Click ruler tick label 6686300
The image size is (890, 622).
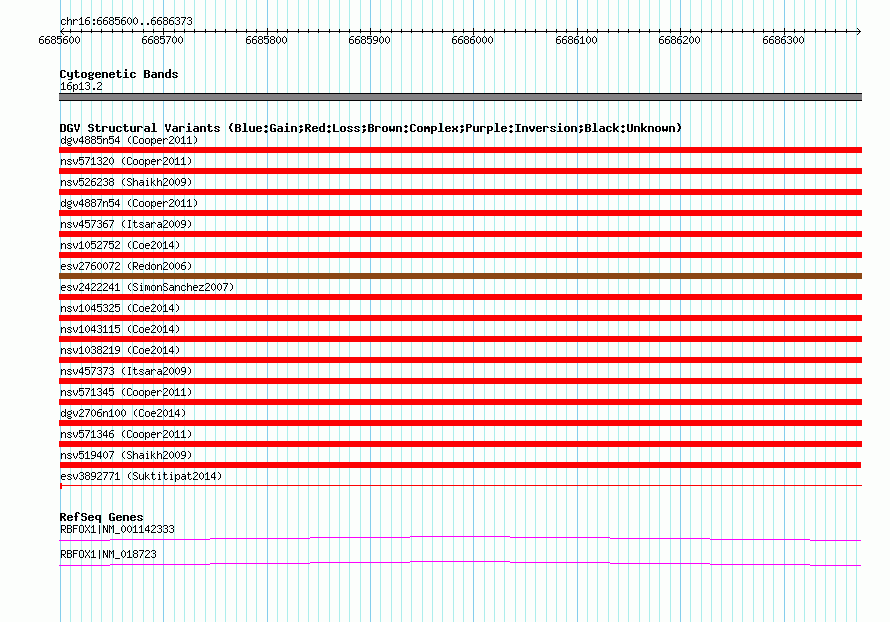(783, 40)
